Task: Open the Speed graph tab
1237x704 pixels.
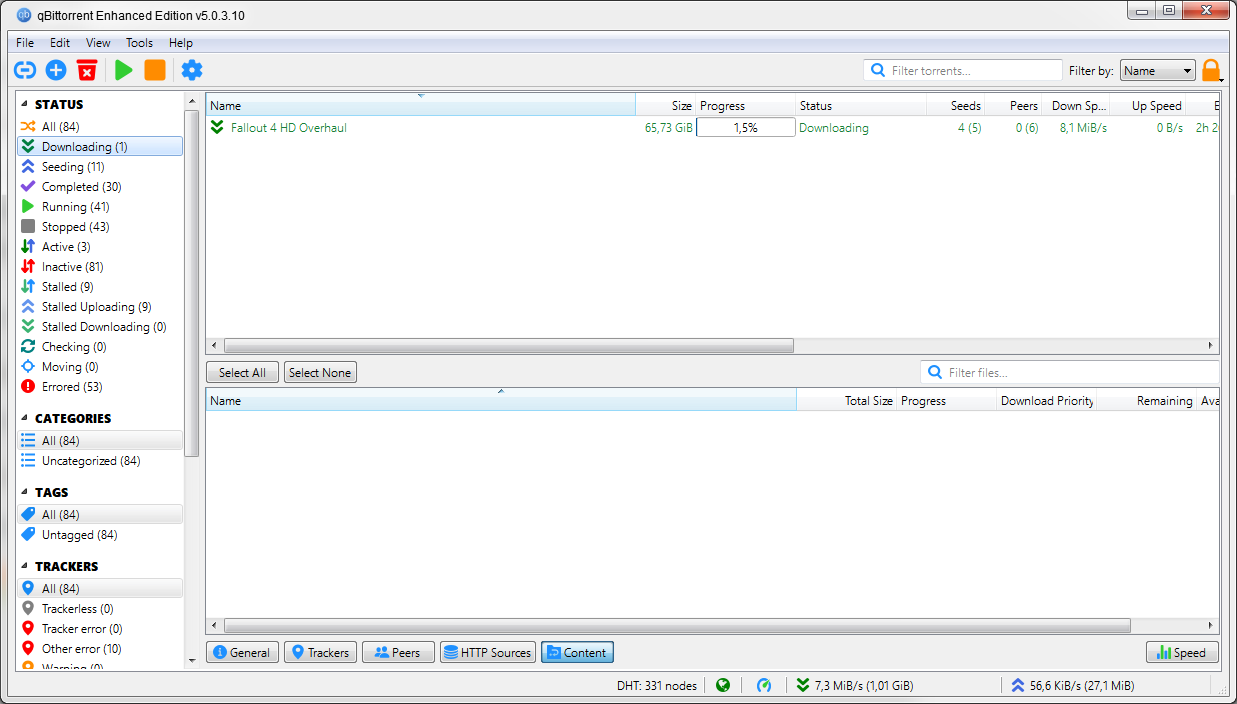Action: click(x=1182, y=652)
